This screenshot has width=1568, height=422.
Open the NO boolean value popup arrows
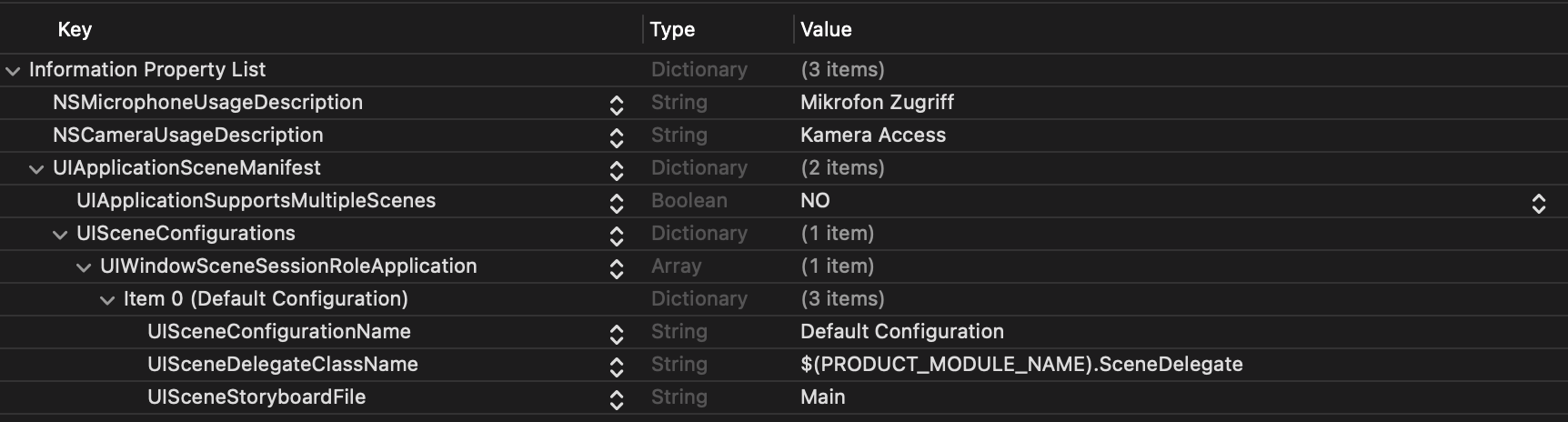(1538, 203)
